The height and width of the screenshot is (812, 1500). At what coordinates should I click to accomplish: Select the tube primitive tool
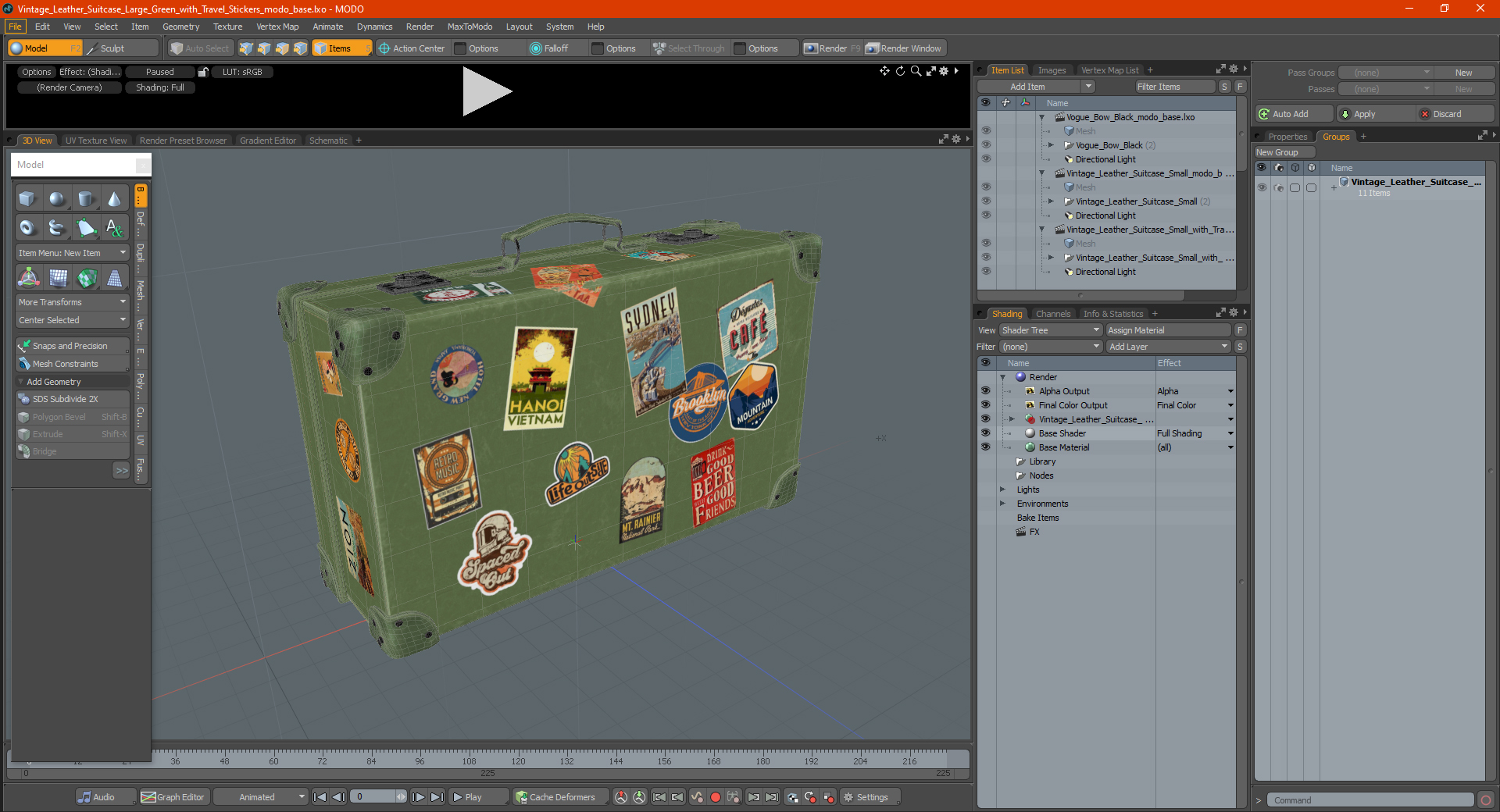(x=56, y=228)
